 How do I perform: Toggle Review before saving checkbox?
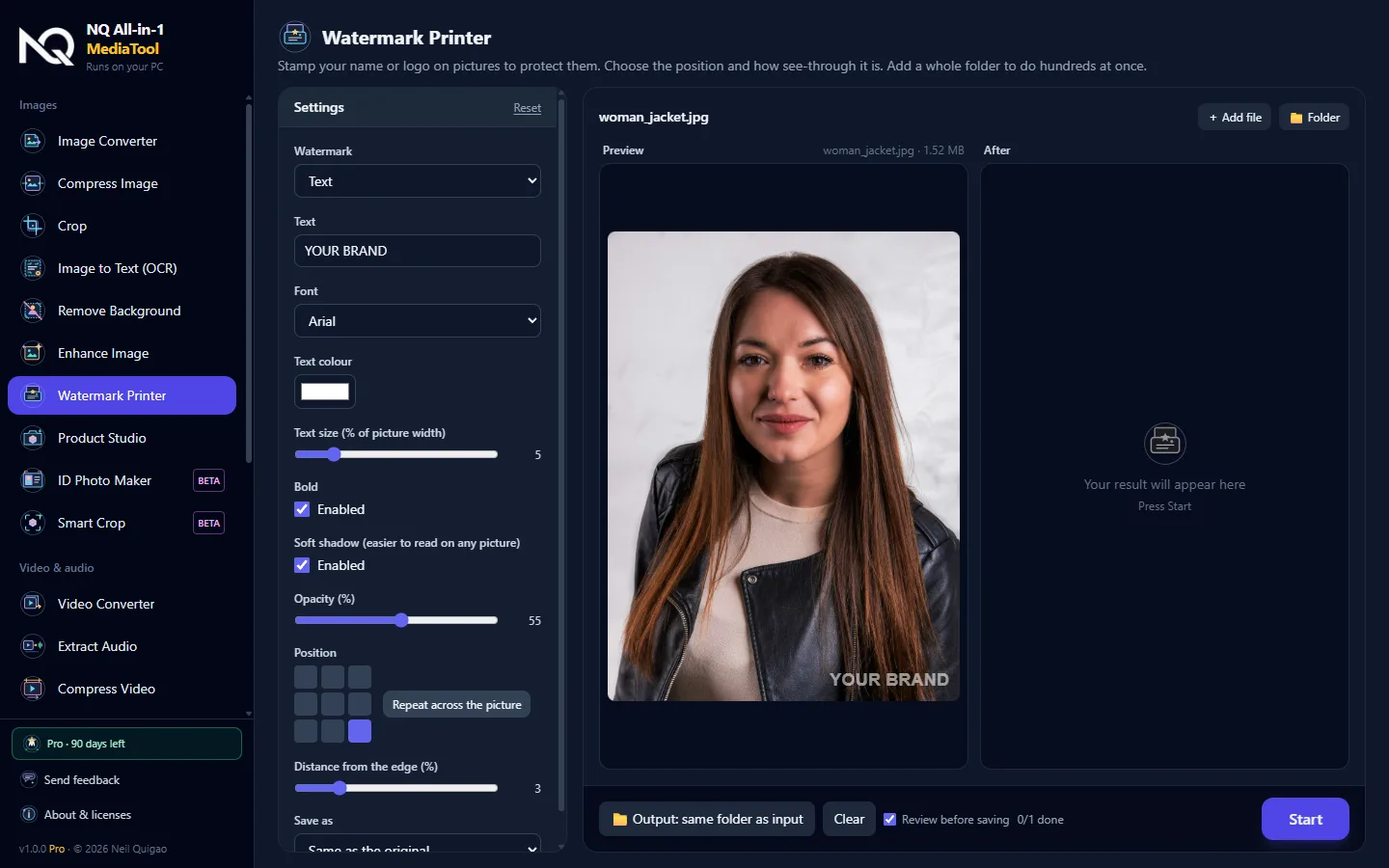(889, 819)
